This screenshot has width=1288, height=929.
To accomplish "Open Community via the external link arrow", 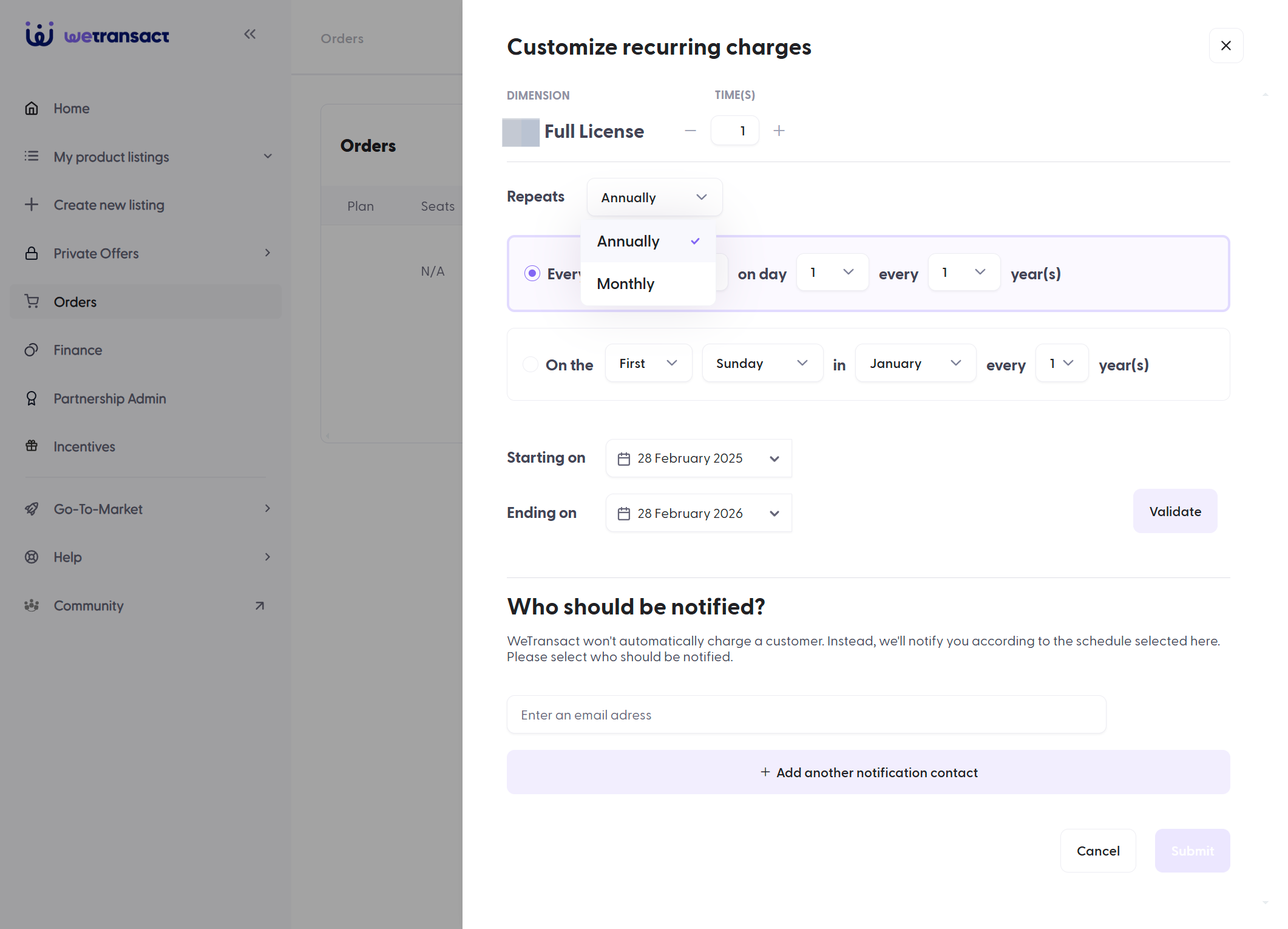I will pyautogui.click(x=260, y=605).
